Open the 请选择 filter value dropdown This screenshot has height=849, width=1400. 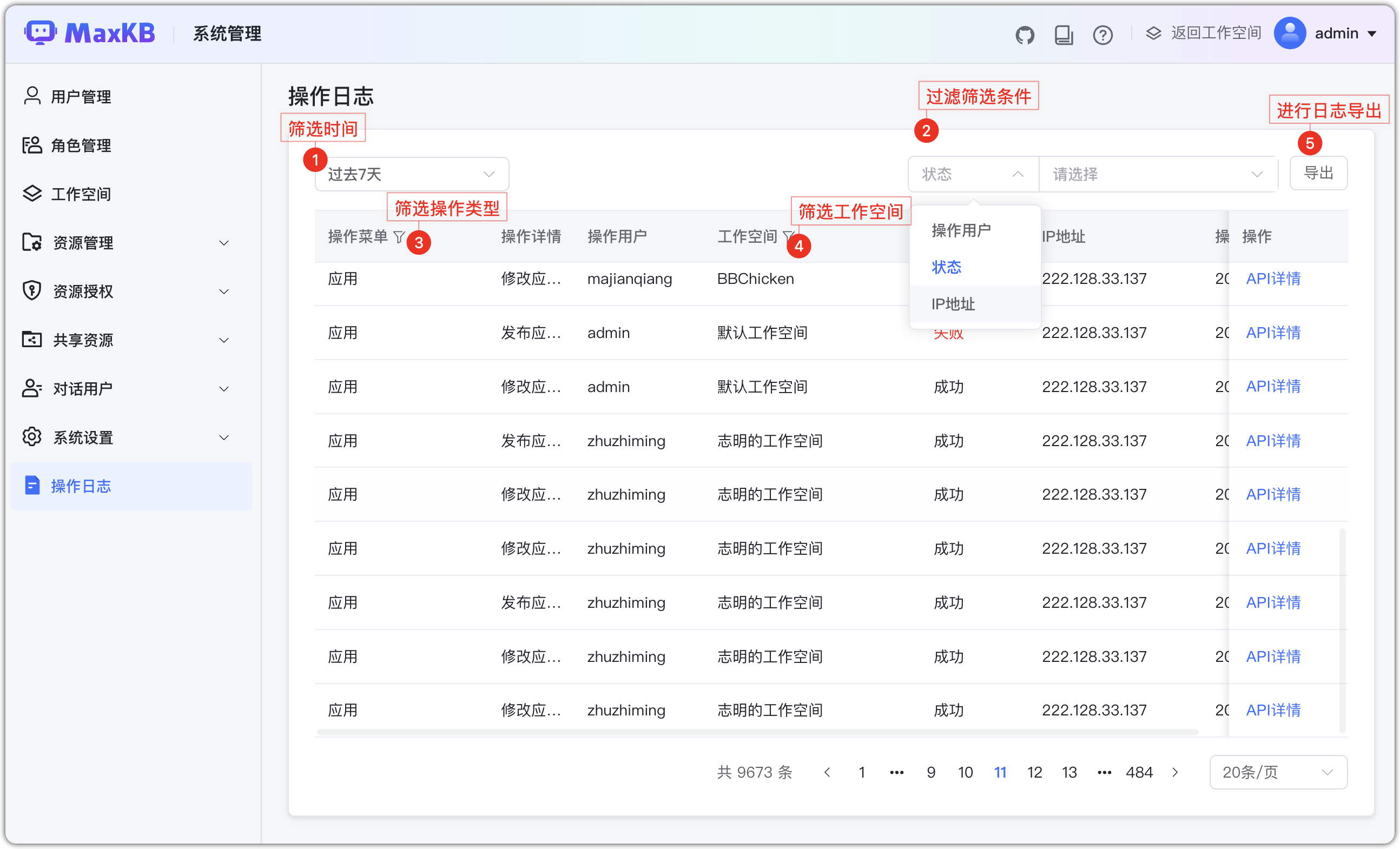pyautogui.click(x=1158, y=174)
